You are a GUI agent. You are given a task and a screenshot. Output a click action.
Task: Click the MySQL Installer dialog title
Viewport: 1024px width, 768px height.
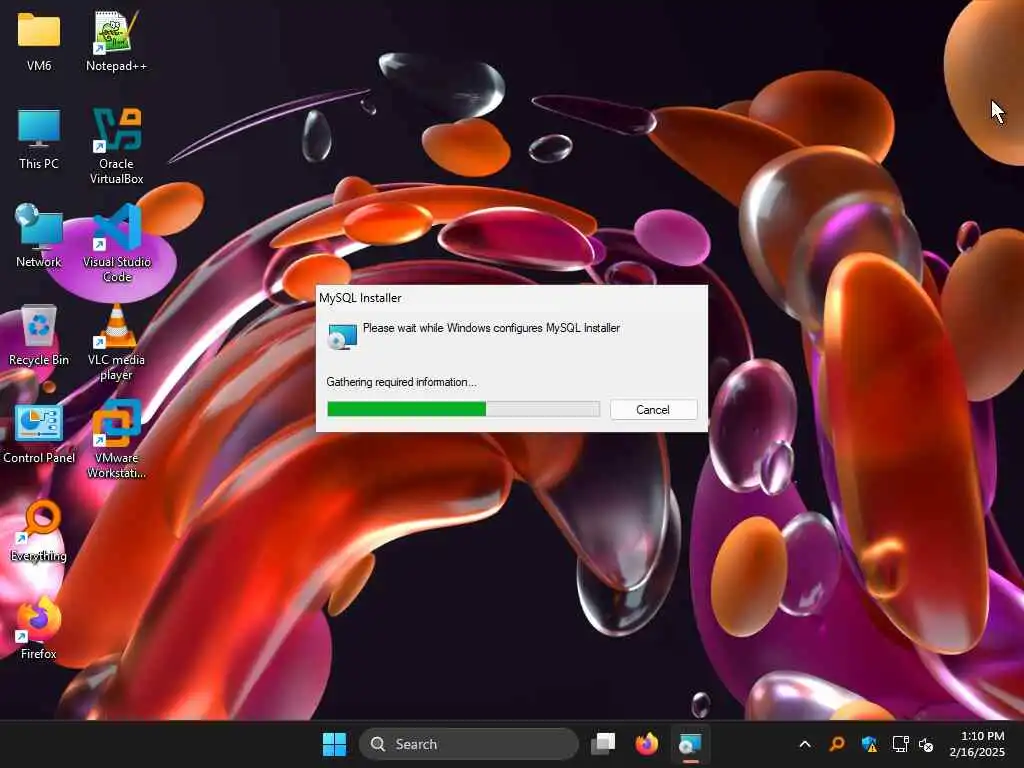(360, 298)
